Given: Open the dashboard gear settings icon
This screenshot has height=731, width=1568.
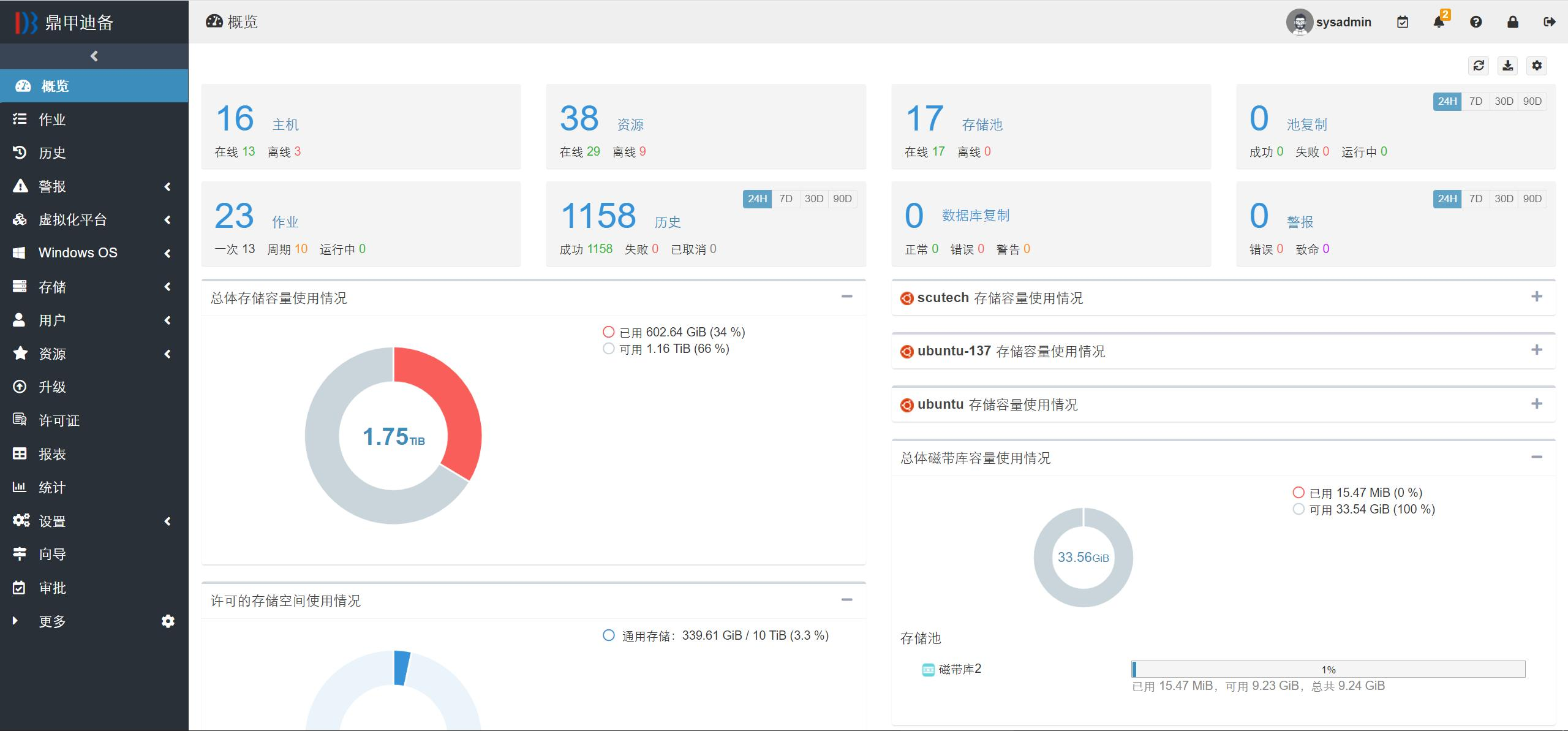Looking at the screenshot, I should coord(1537,66).
